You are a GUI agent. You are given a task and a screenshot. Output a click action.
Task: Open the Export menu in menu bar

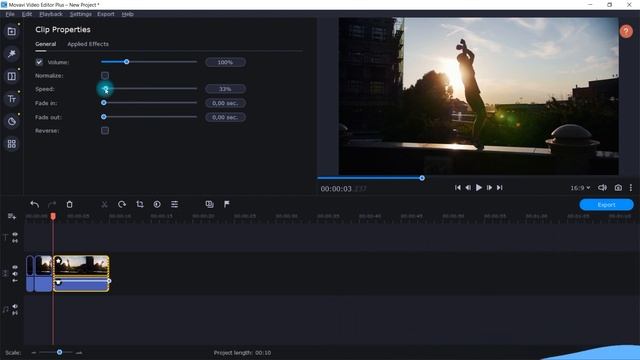(106, 14)
